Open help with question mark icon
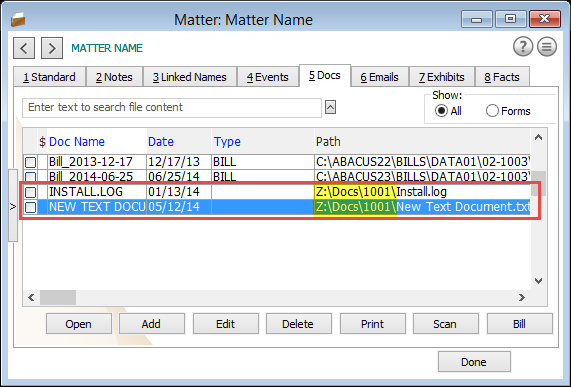Screen dimensions: 571x387 523,47
